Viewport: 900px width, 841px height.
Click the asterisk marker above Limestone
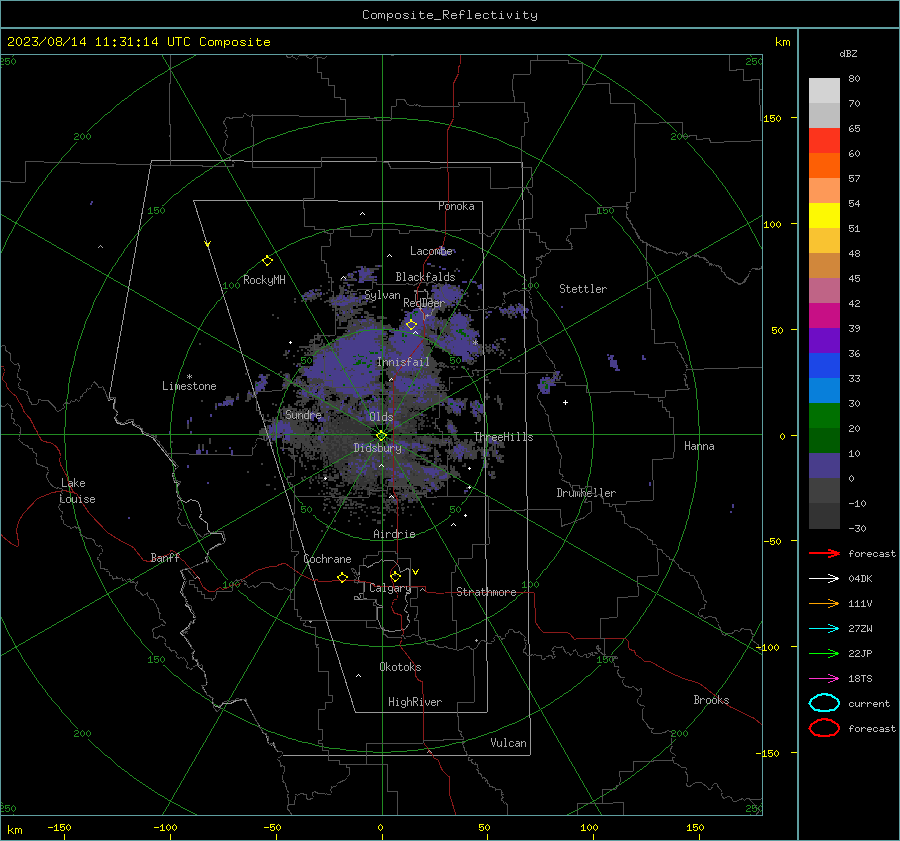189,377
